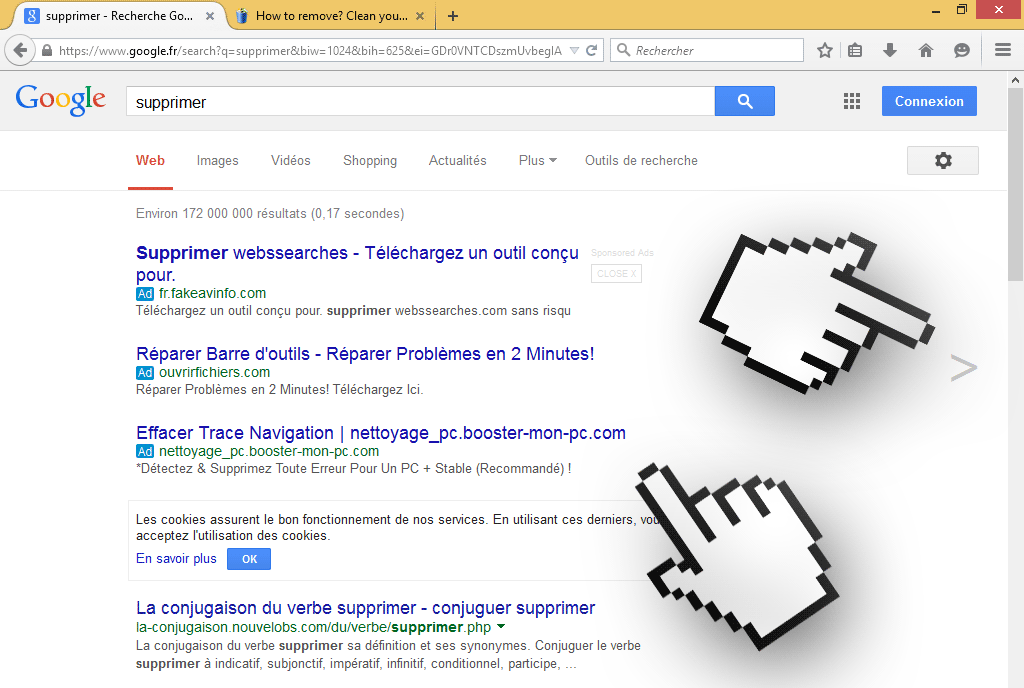Open the Google apps grid icon

tap(852, 101)
